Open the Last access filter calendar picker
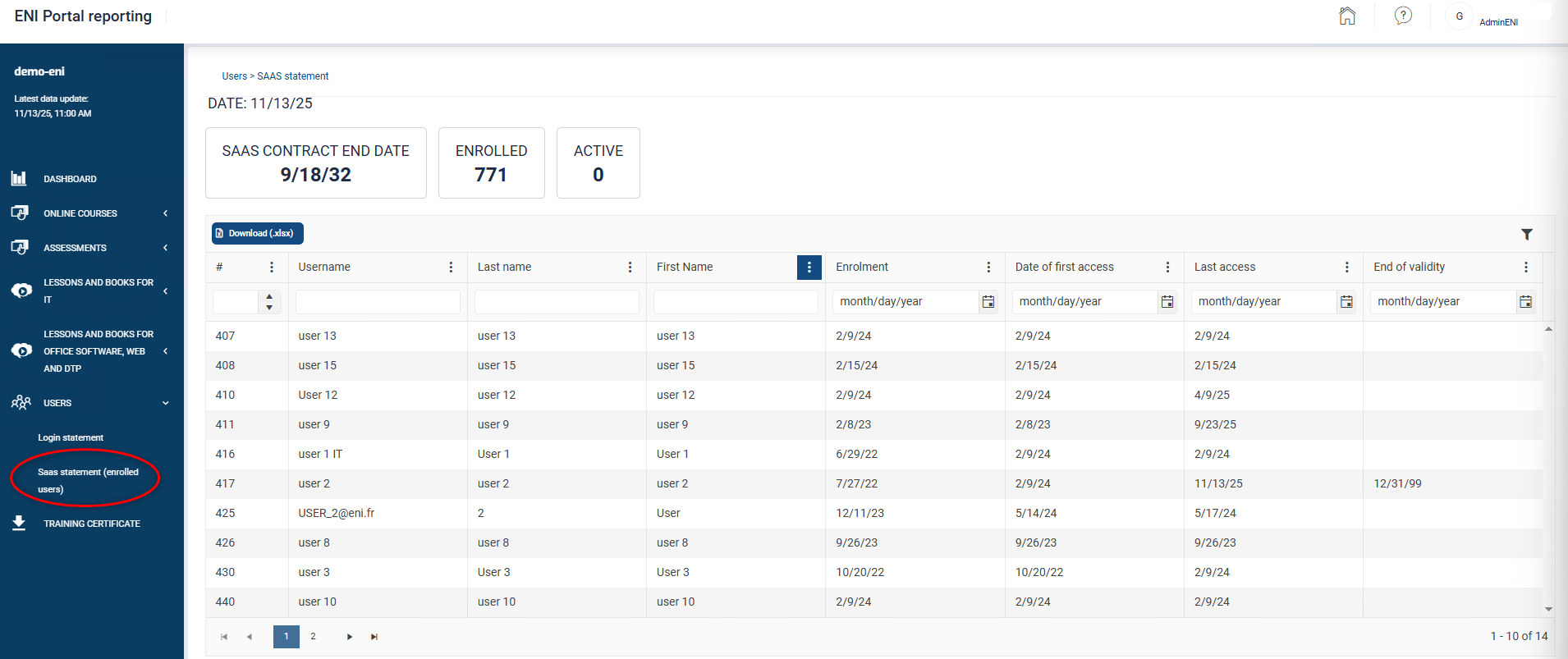This screenshot has width=1568, height=659. (1346, 302)
